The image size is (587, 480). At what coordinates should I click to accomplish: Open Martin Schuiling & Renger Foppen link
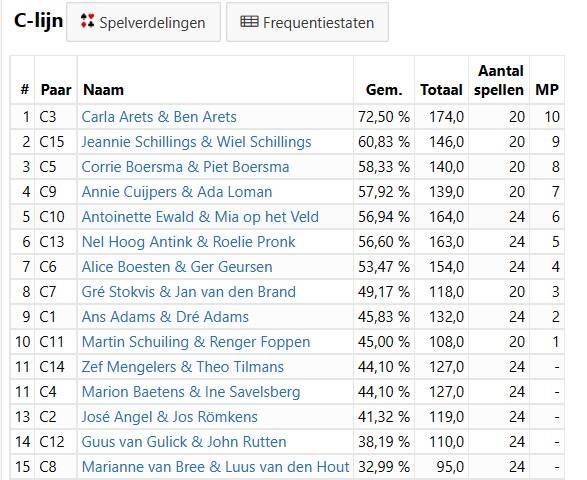[196, 342]
